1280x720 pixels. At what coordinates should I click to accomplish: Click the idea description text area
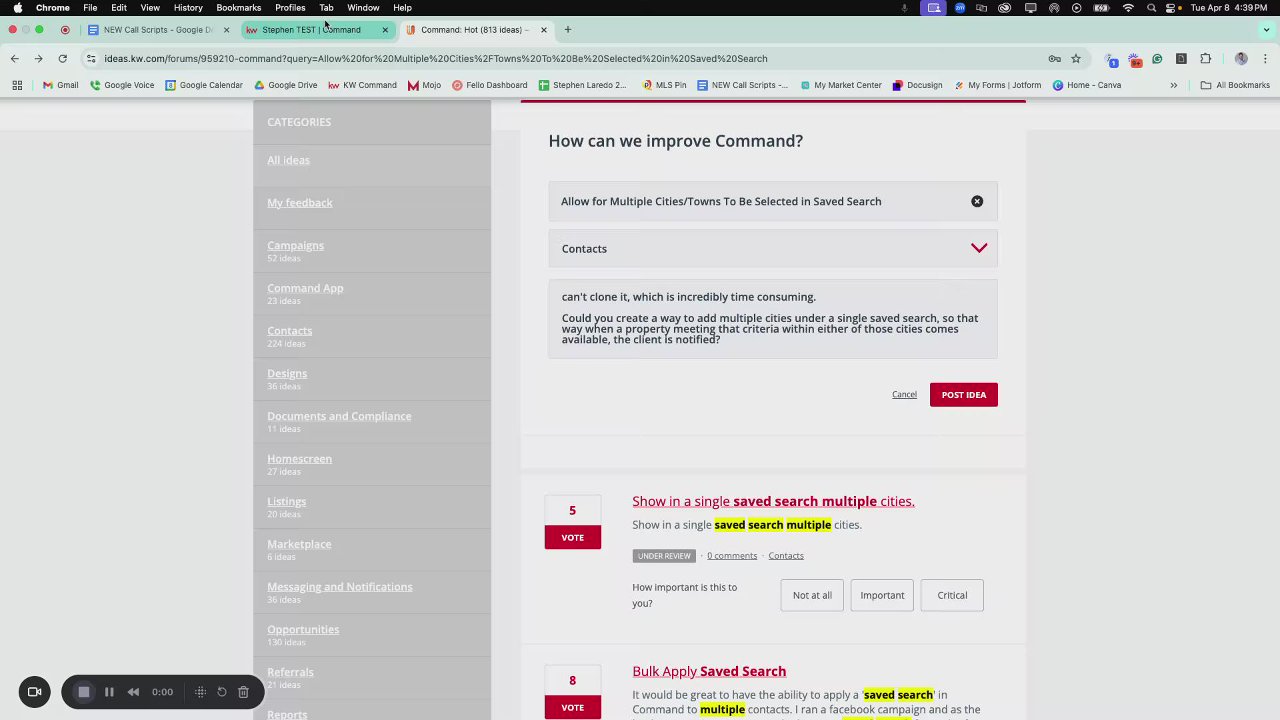(x=773, y=319)
